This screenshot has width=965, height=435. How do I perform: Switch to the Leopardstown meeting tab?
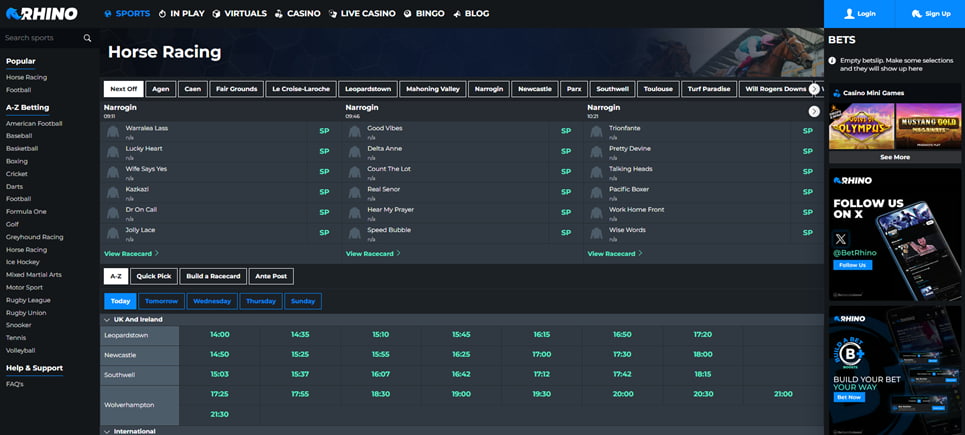366,89
